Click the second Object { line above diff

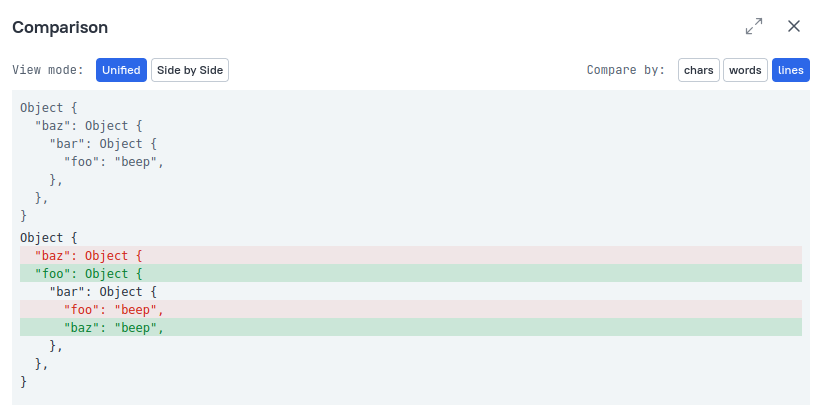click(49, 238)
